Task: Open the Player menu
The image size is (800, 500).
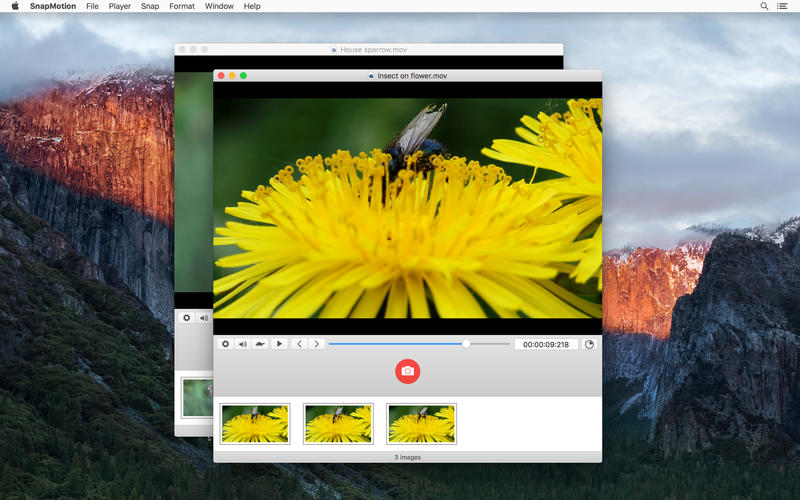Action: click(x=119, y=6)
